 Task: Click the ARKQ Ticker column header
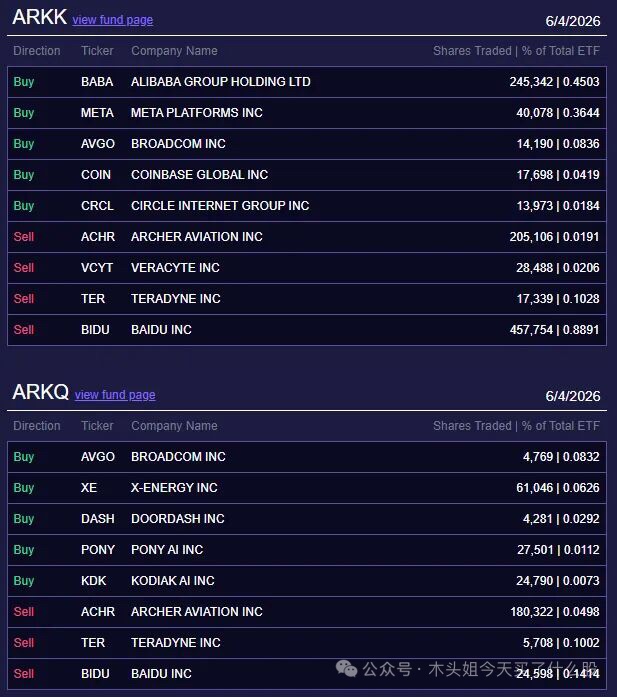coord(97,426)
